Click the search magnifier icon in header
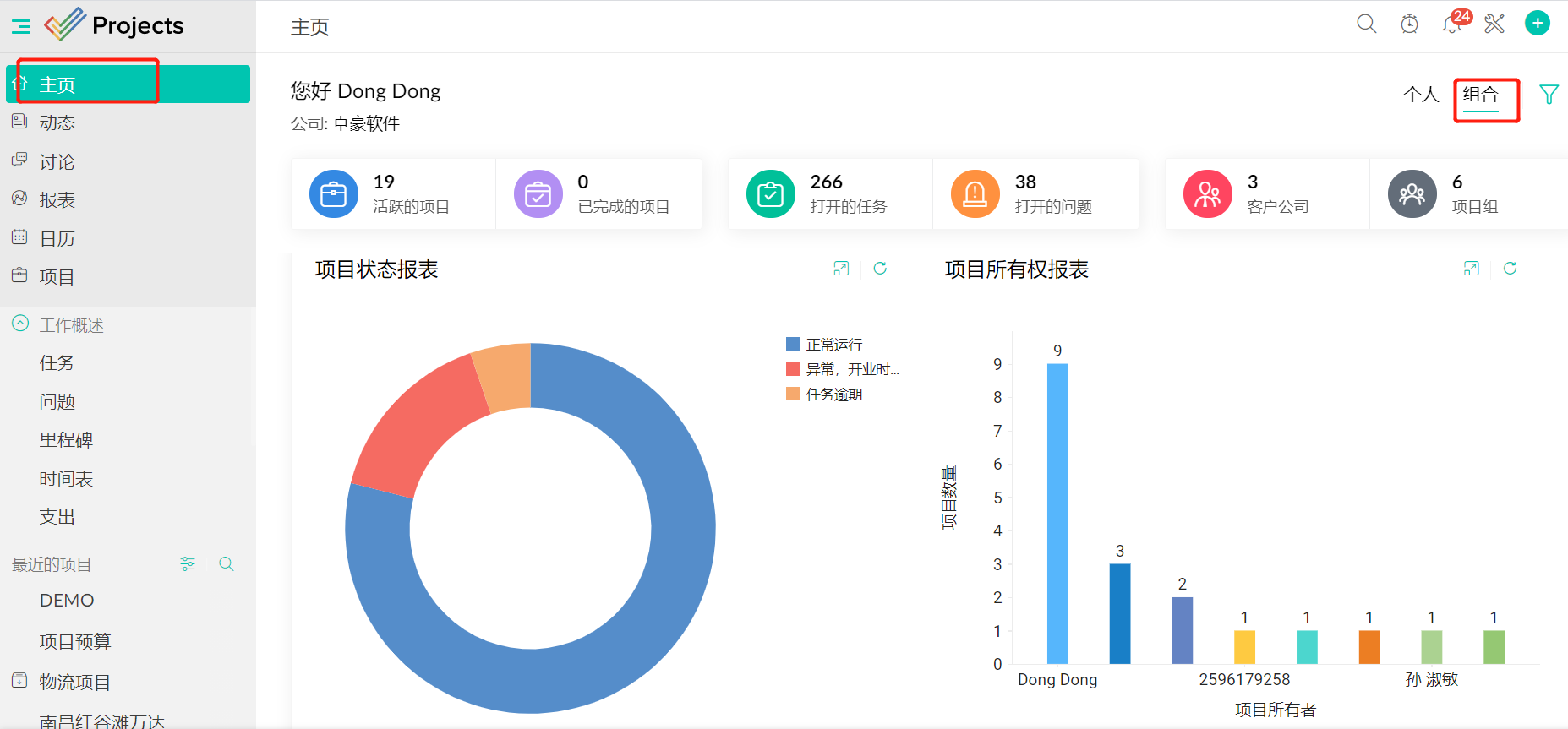Viewport: 1568px width, 729px height. tap(1366, 24)
